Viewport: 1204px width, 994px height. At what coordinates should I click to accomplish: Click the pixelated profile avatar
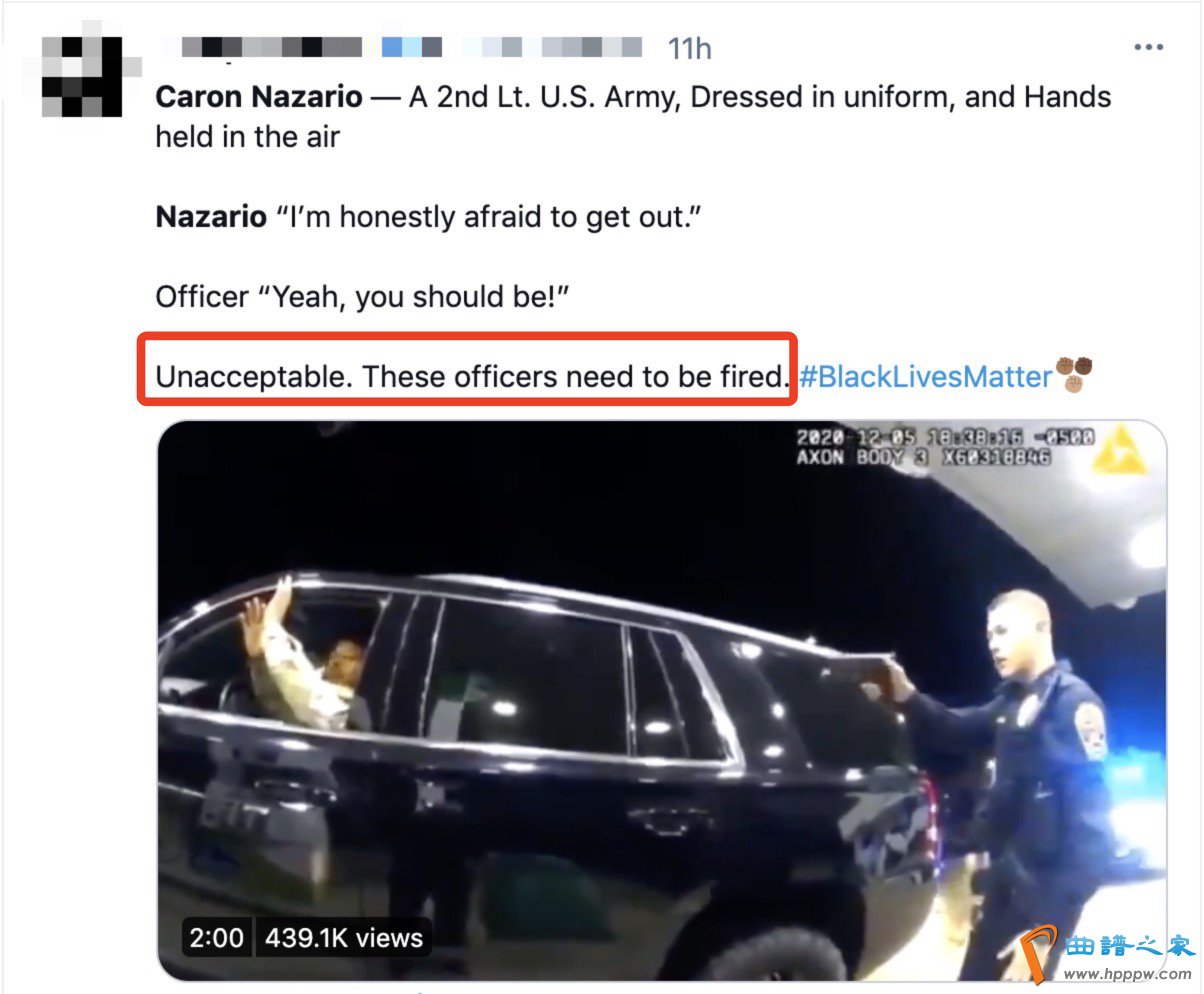[x=82, y=76]
